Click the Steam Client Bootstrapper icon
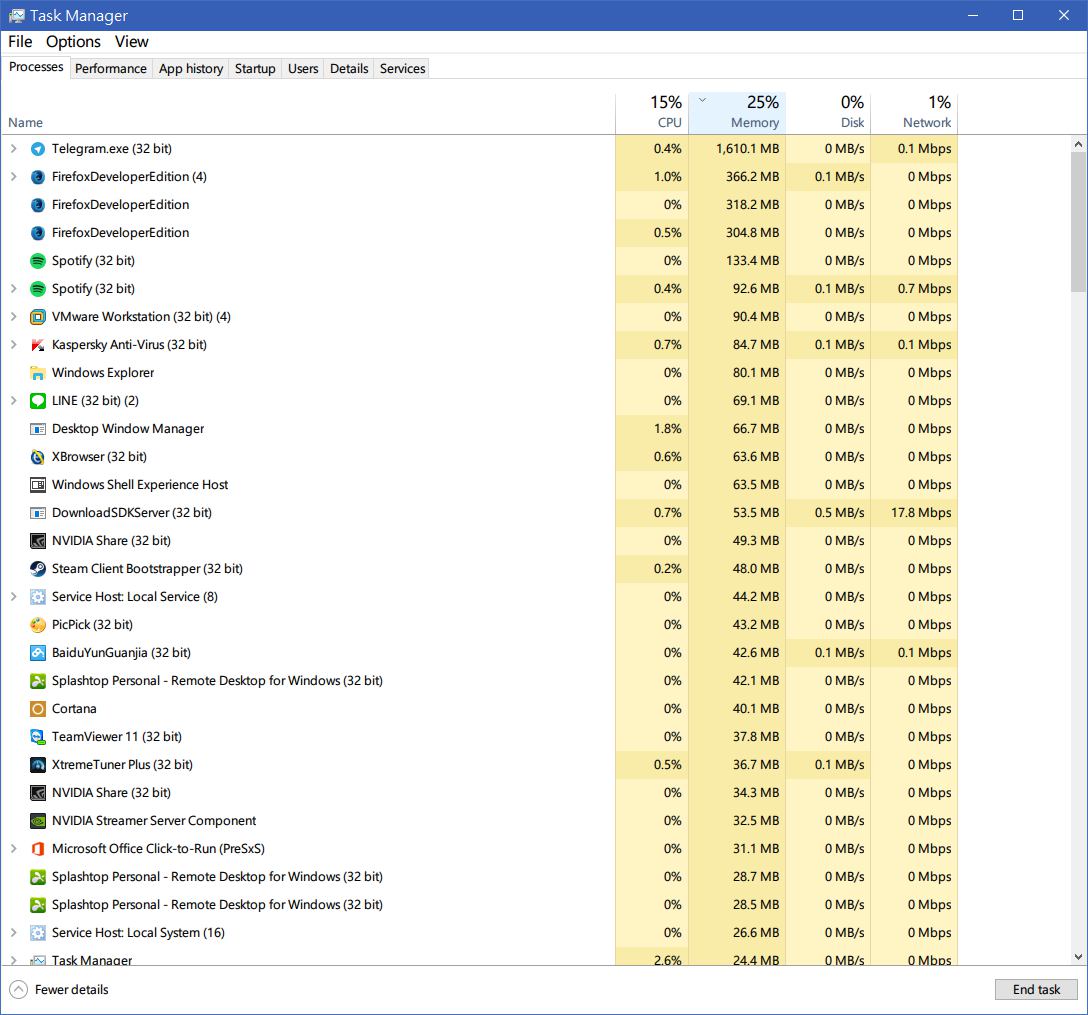Screen dimensions: 1088x1015 pos(37,569)
